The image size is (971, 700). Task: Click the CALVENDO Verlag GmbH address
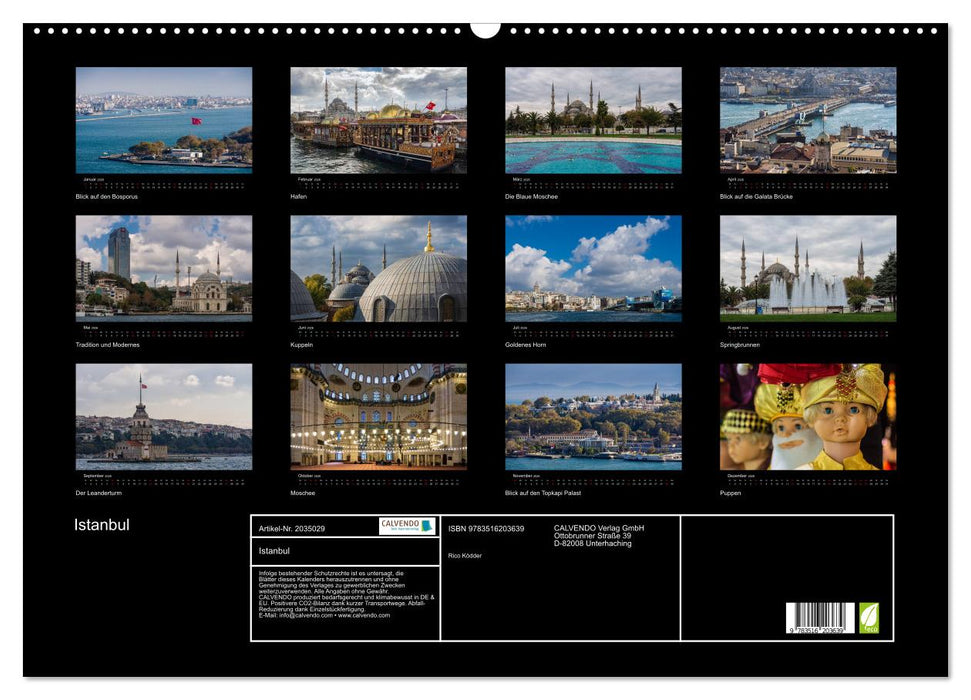click(598, 535)
